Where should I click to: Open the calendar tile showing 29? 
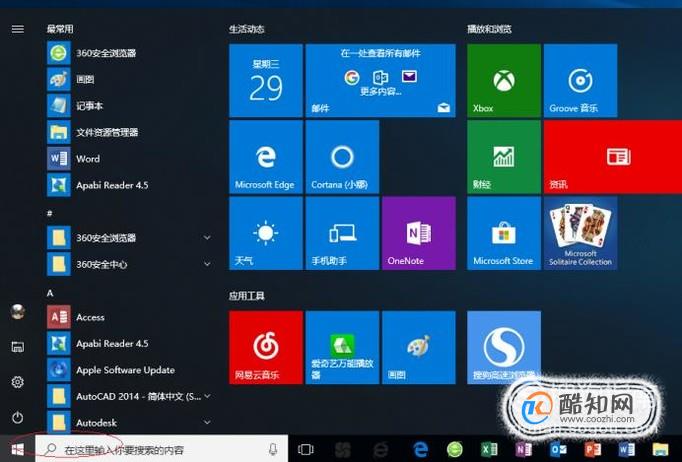coord(266,80)
